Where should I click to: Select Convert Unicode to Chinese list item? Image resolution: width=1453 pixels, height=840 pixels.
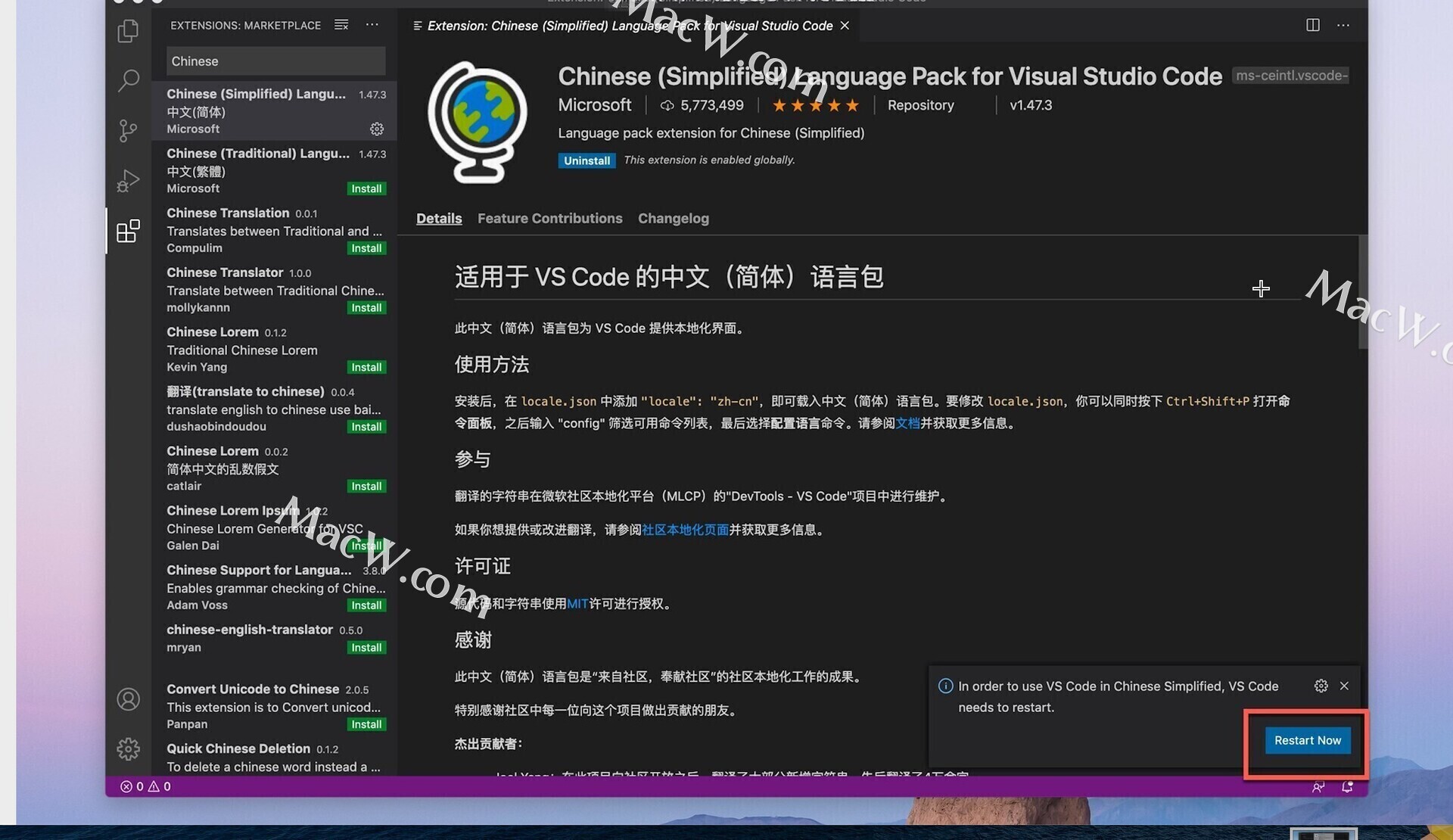coord(274,706)
